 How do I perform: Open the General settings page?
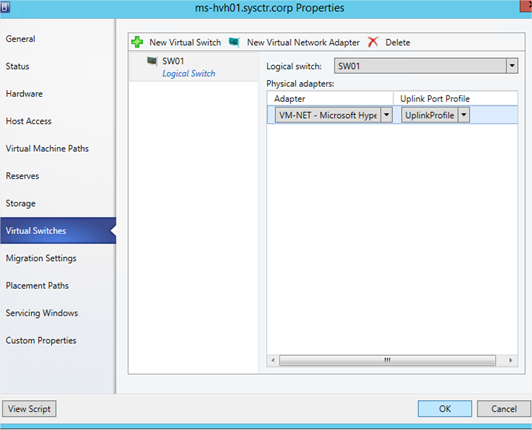click(x=20, y=39)
